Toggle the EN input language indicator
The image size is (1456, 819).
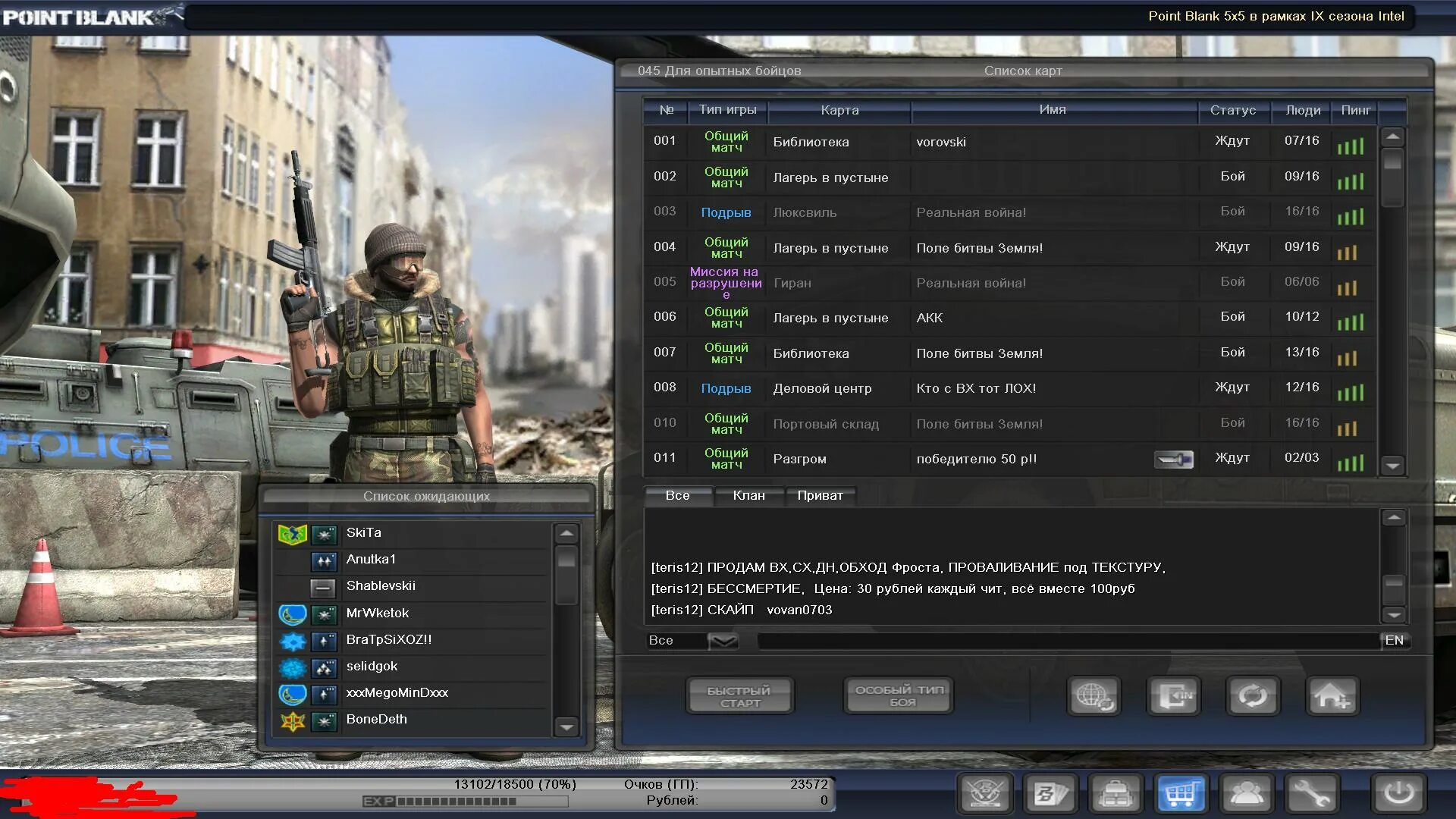tap(1394, 641)
